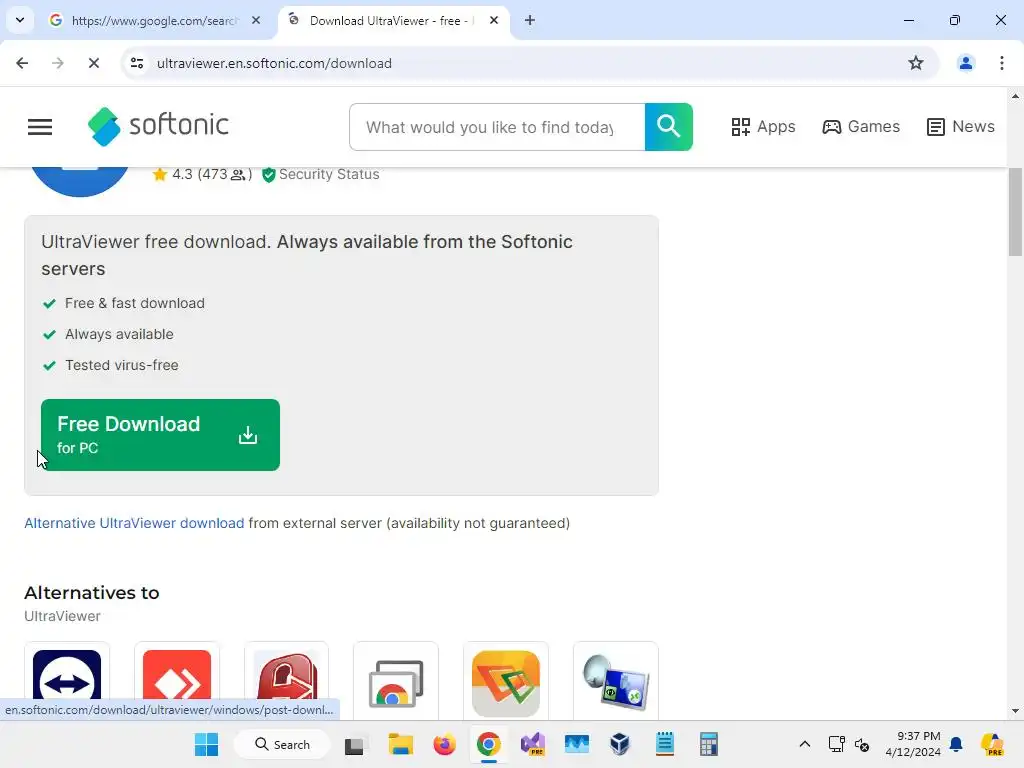Click the download arrow icon in green button
Image resolution: width=1024 pixels, height=768 pixels.
[248, 435]
